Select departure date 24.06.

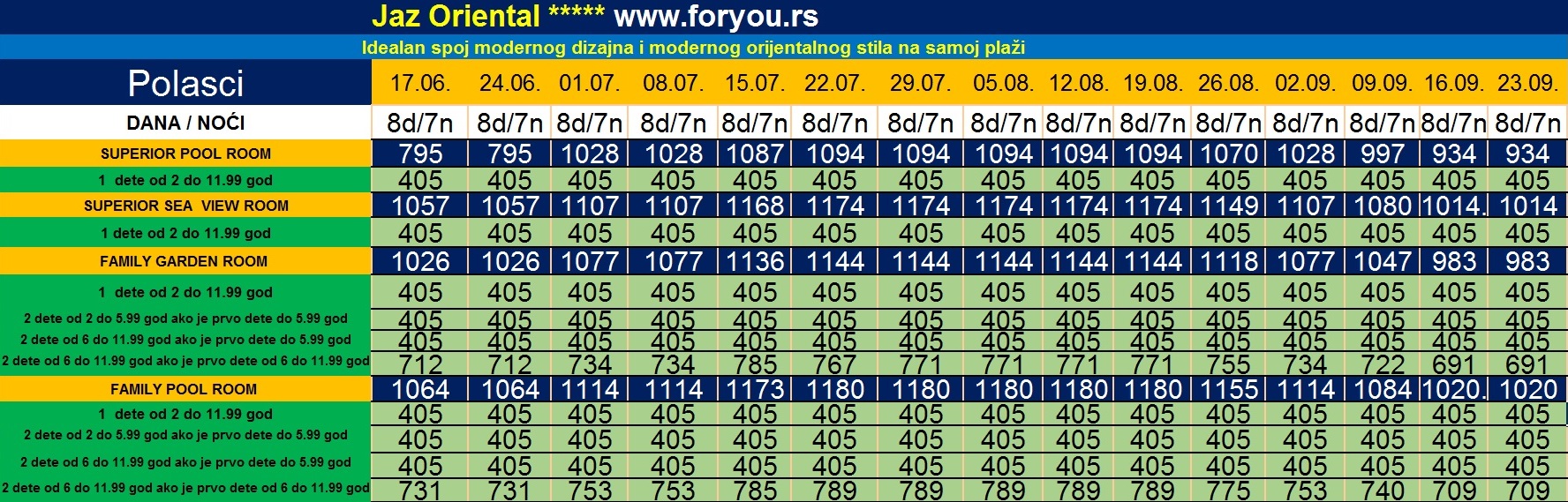509,83
